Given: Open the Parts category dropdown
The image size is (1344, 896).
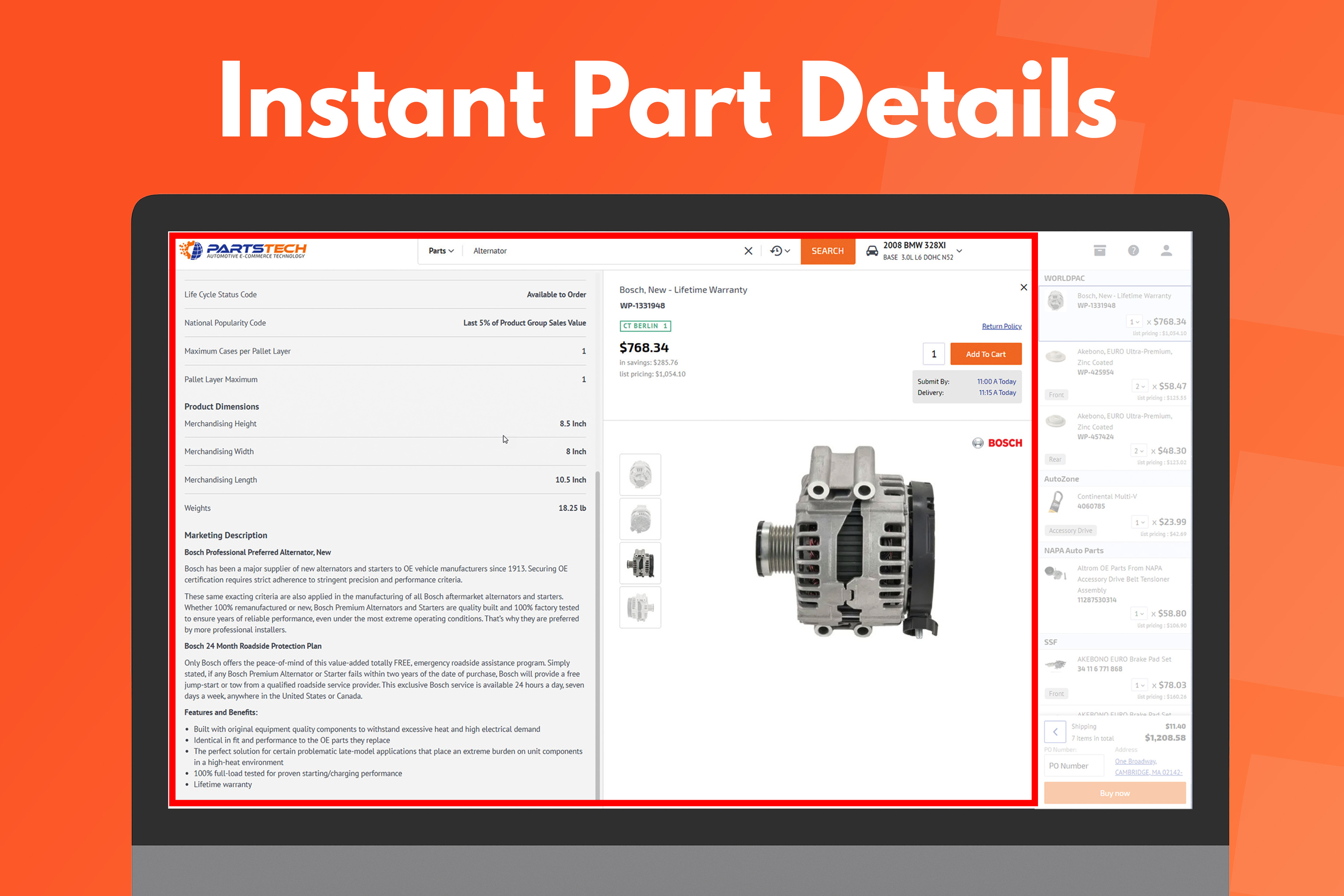Looking at the screenshot, I should tap(441, 251).
